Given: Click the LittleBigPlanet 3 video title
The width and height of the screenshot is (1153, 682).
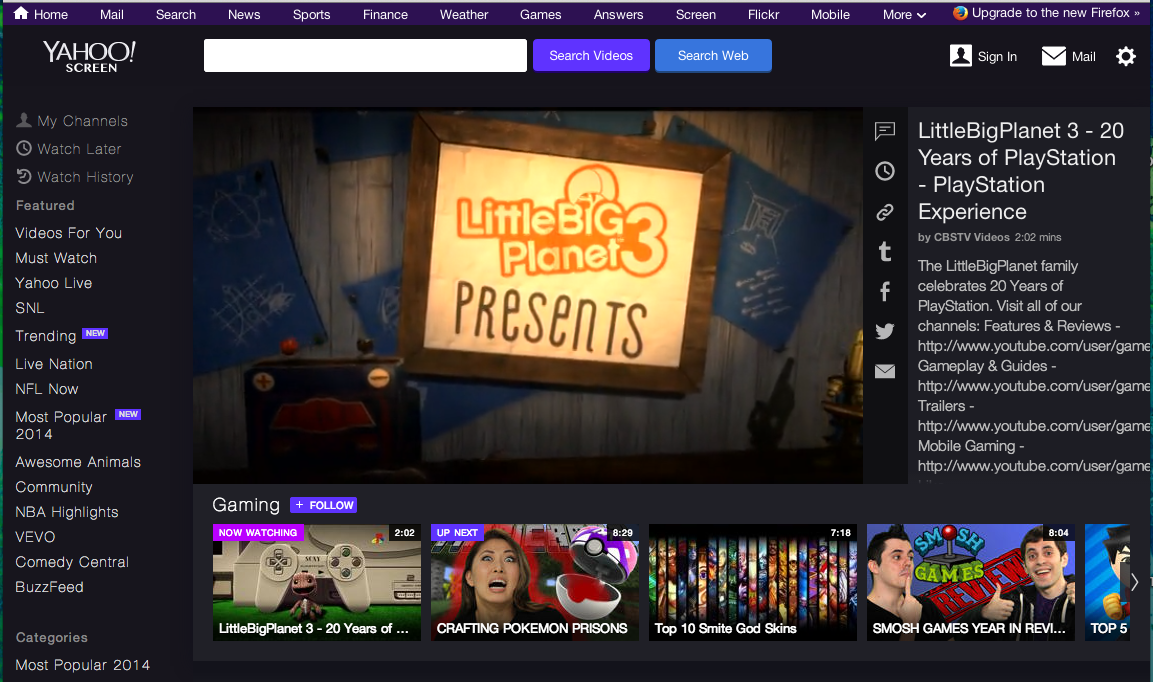Looking at the screenshot, I should (x=1021, y=171).
